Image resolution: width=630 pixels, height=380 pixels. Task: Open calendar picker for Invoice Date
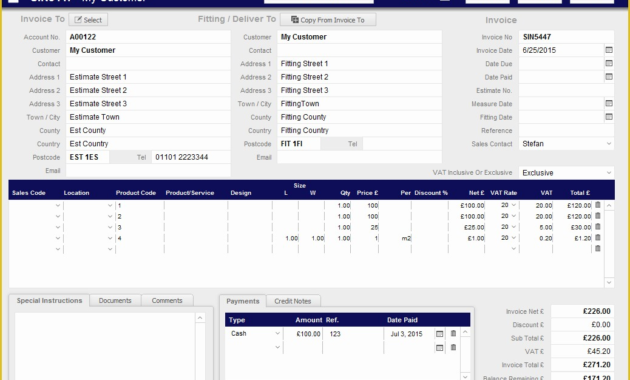pyautogui.click(x=609, y=50)
